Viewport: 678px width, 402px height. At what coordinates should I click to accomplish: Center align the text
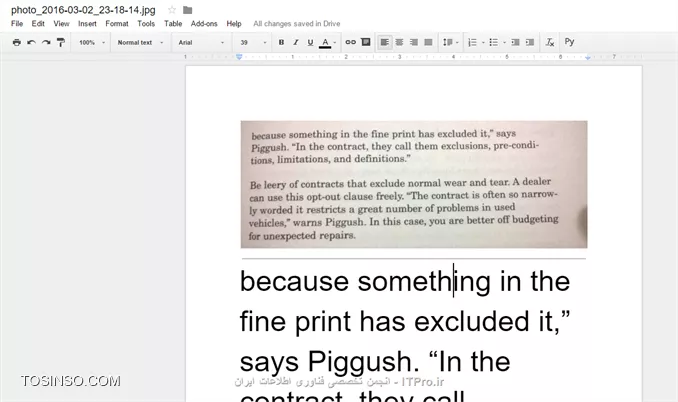(x=399, y=42)
